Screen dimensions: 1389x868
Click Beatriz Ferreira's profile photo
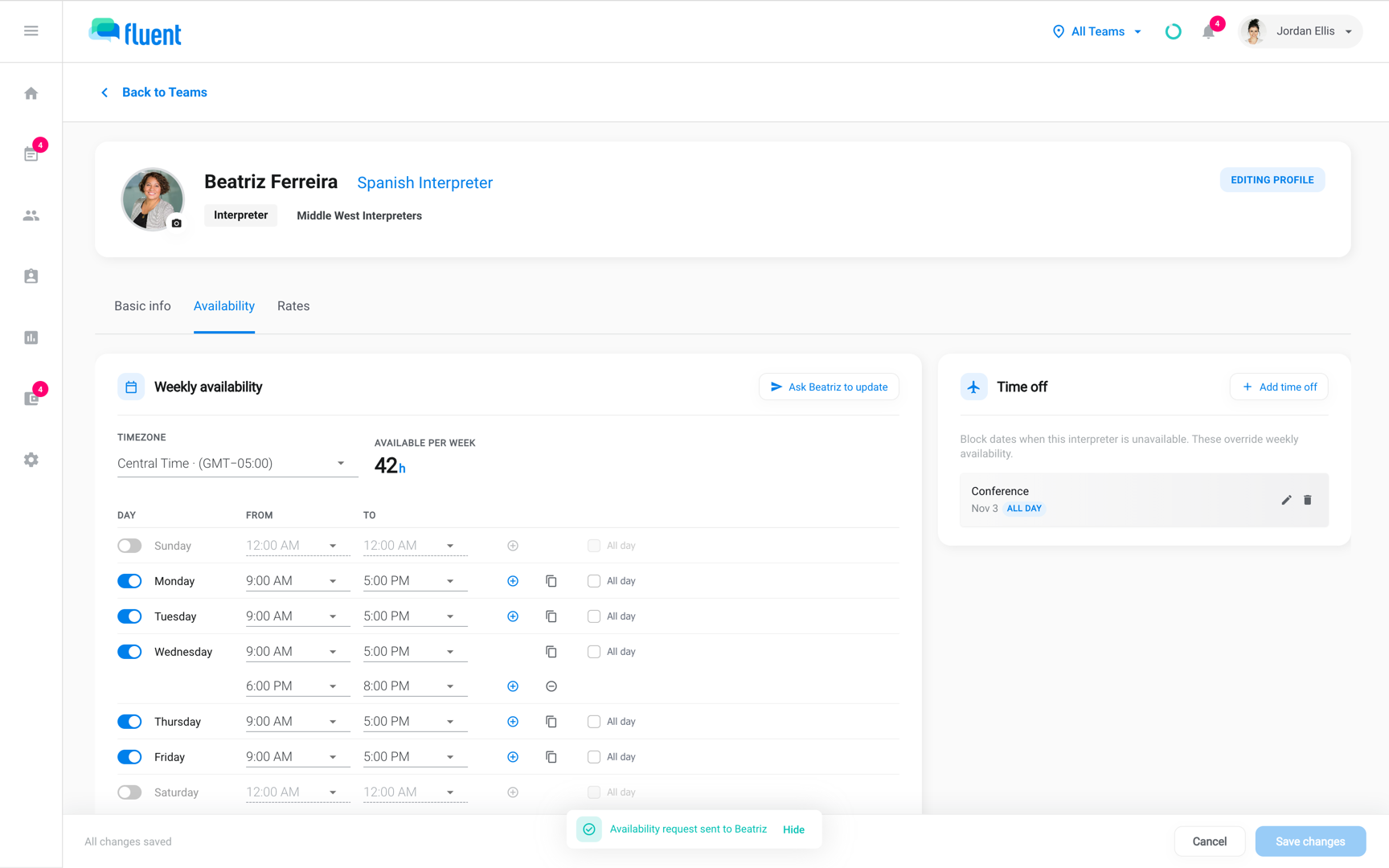153,199
